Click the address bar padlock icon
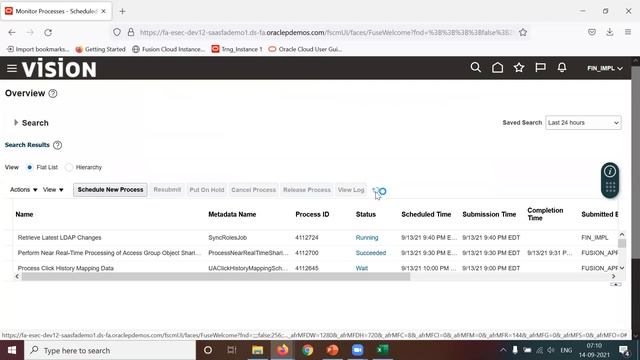The width and height of the screenshot is (640, 360). pyautogui.click(x=131, y=32)
